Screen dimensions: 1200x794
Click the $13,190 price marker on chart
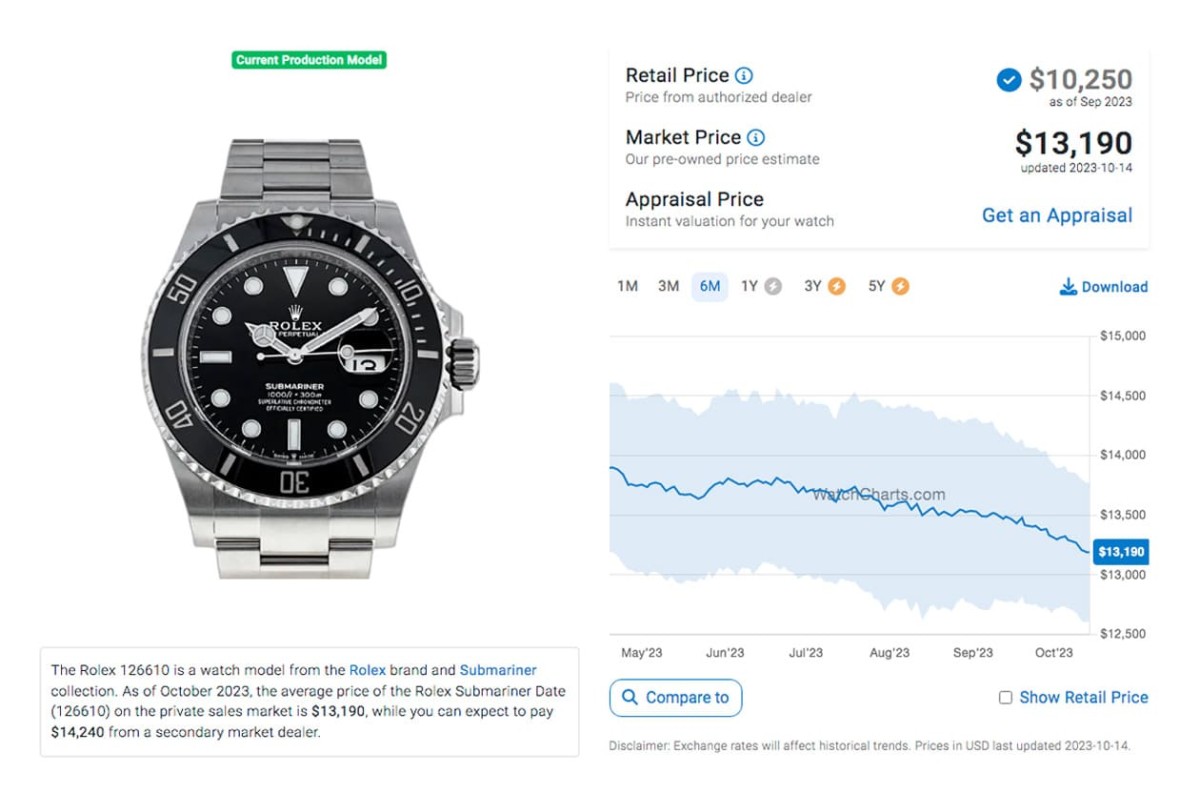[1120, 552]
